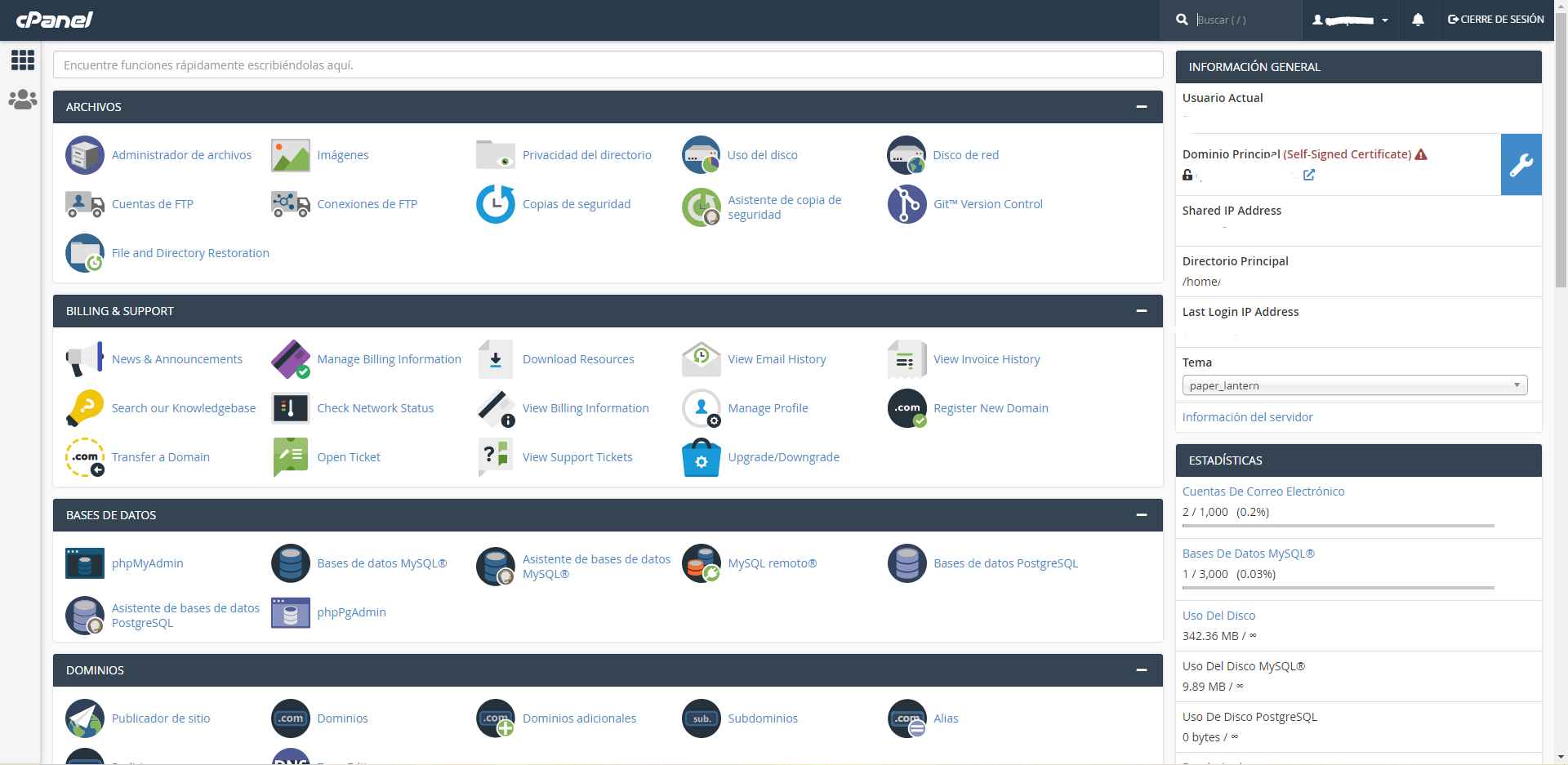This screenshot has height=765, width=1568.
Task: Collapse the DOMINIOS section
Action: tap(1142, 670)
